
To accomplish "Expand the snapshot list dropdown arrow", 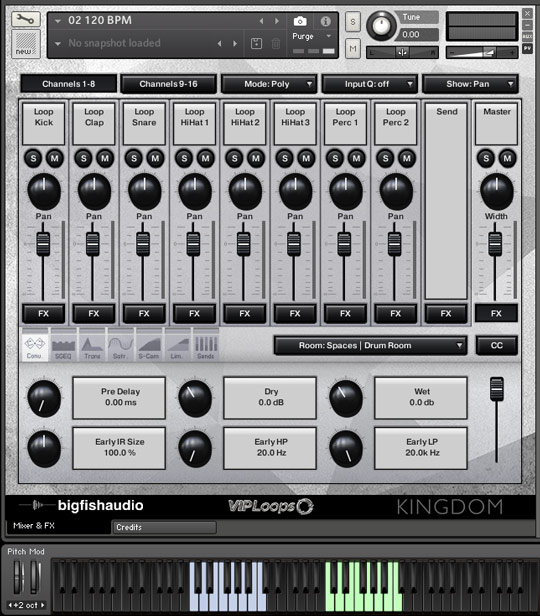I will coord(58,43).
